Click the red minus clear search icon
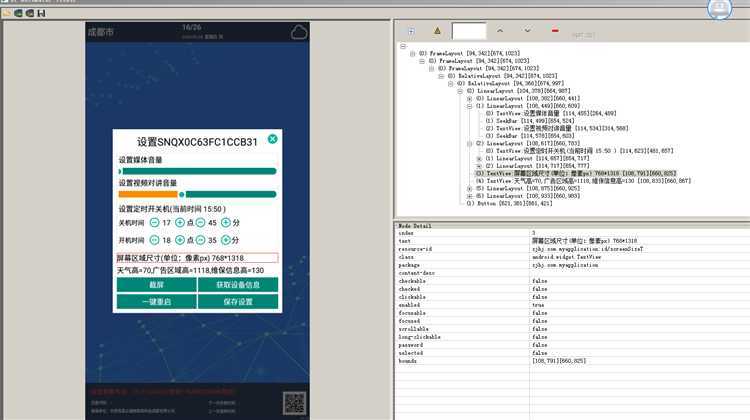Screen dimensions: 750x420 pyautogui.click(x=555, y=31)
